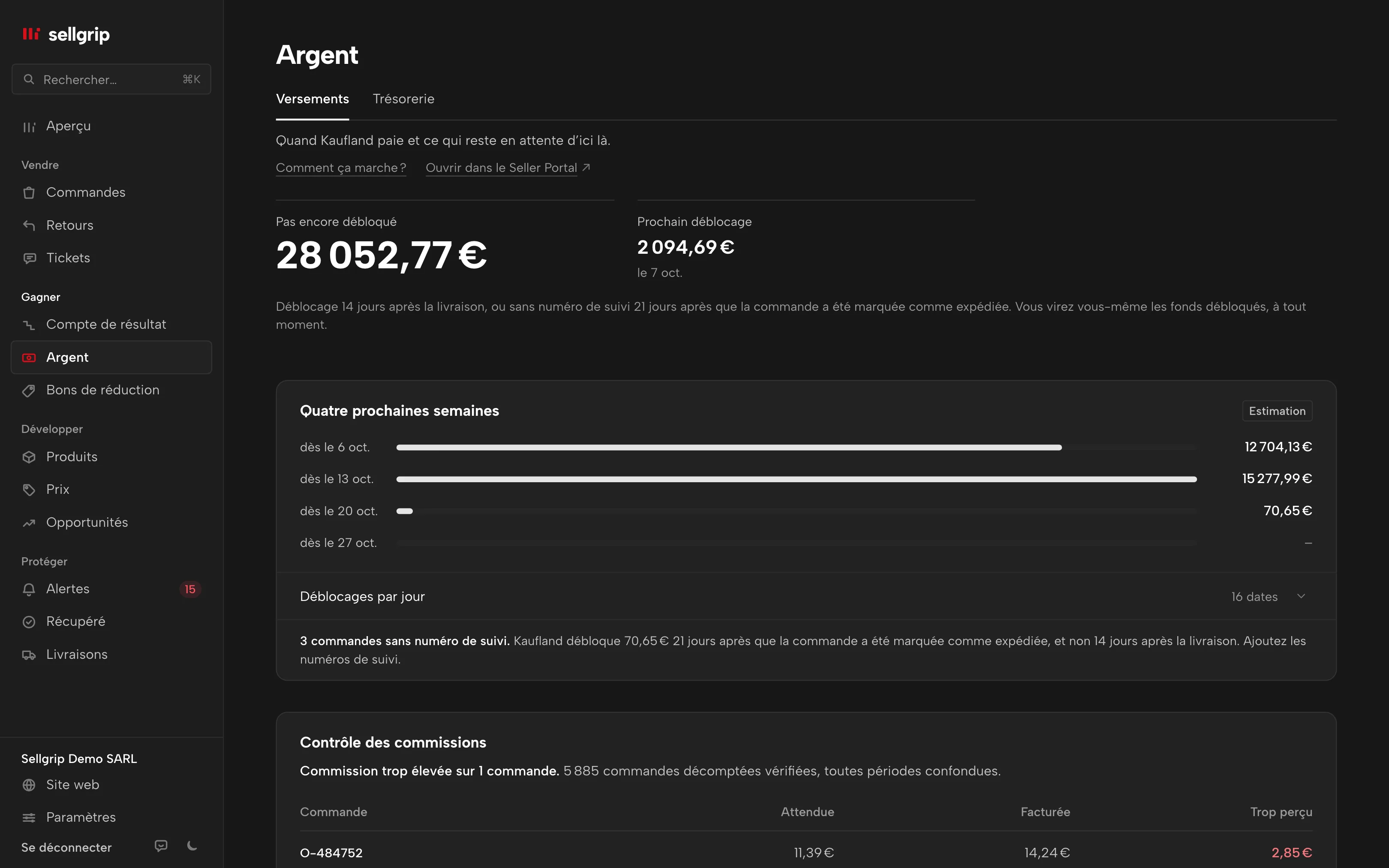
Task: Toggle dark mode with the moon icon
Action: click(192, 846)
